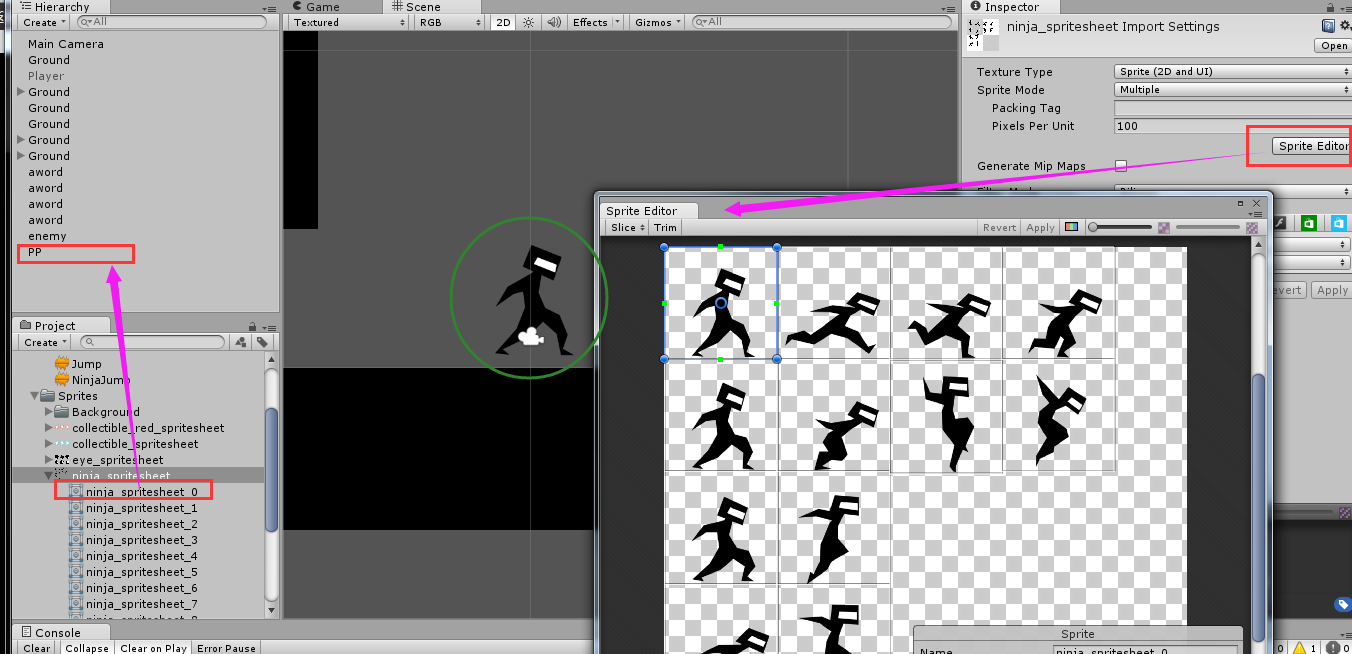Open the Textured shading mode dropdown
The height and width of the screenshot is (654, 1352).
click(x=345, y=21)
